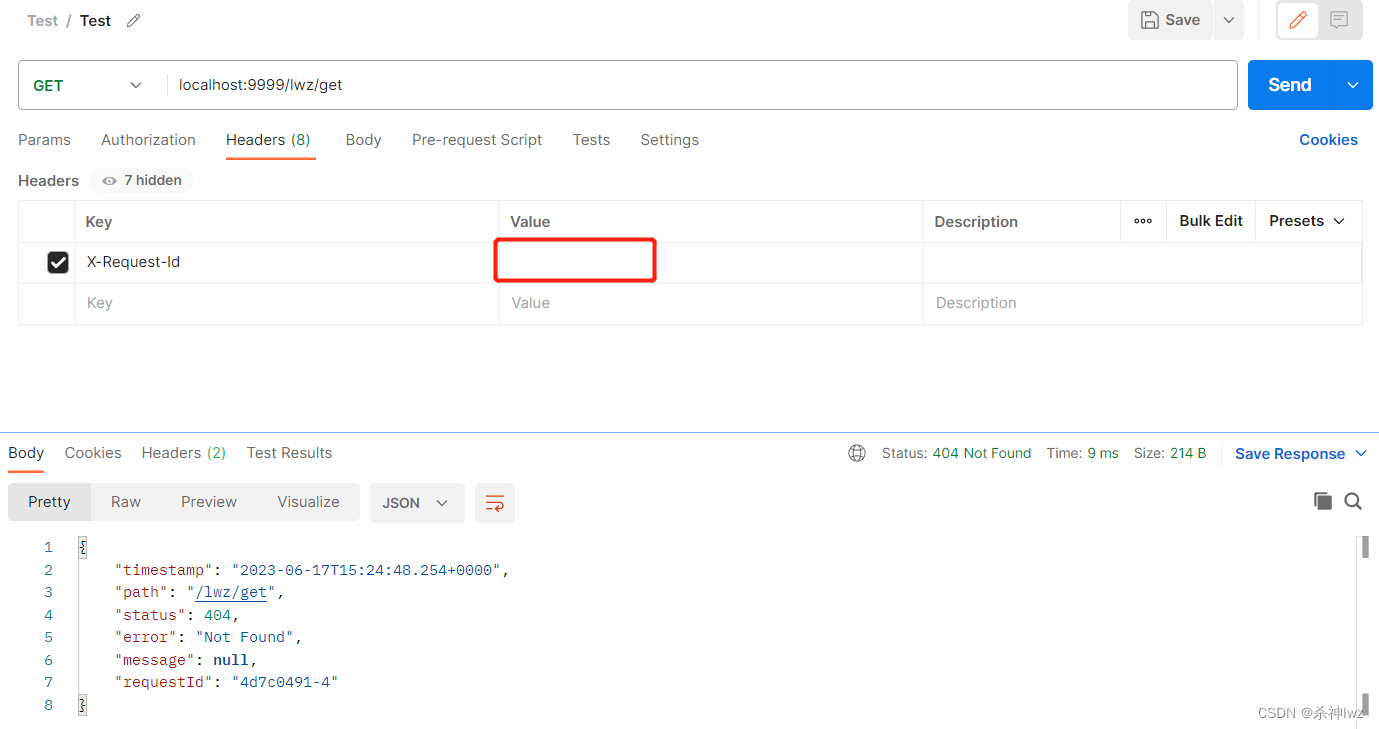Click the Time: 9 ms text
The height and width of the screenshot is (729, 1379).
tap(1082, 453)
